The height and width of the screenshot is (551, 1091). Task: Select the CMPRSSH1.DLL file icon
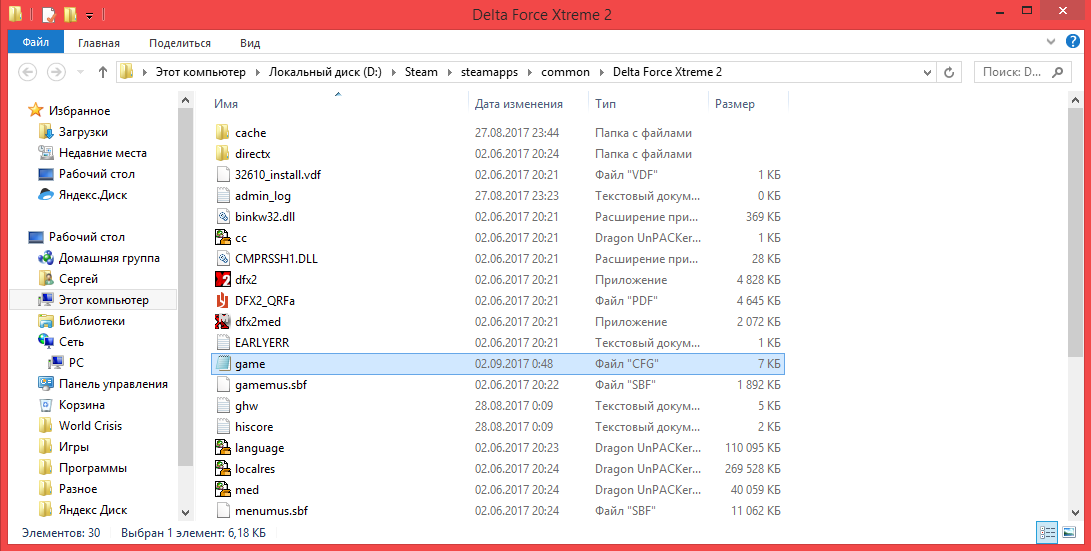point(223,258)
